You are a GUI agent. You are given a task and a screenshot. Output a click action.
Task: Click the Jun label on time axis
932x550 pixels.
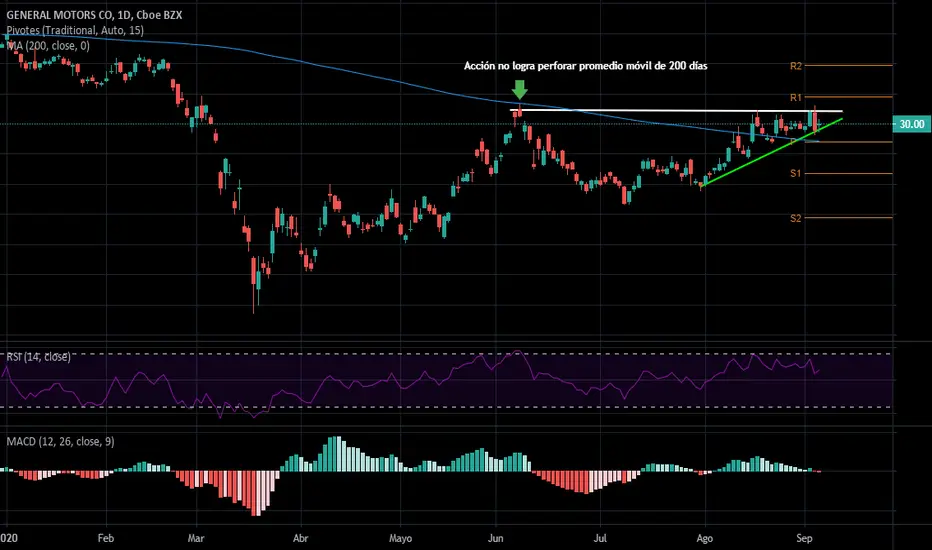495,538
